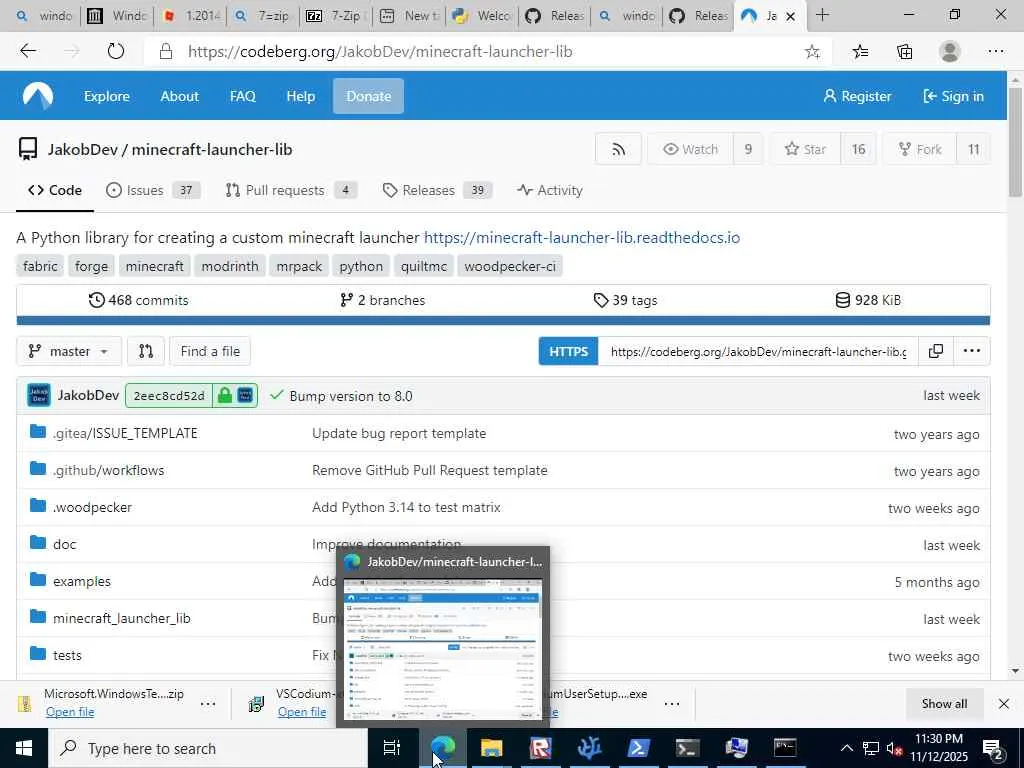Open a new browser tab with plus
This screenshot has width=1024, height=768.
822,15
